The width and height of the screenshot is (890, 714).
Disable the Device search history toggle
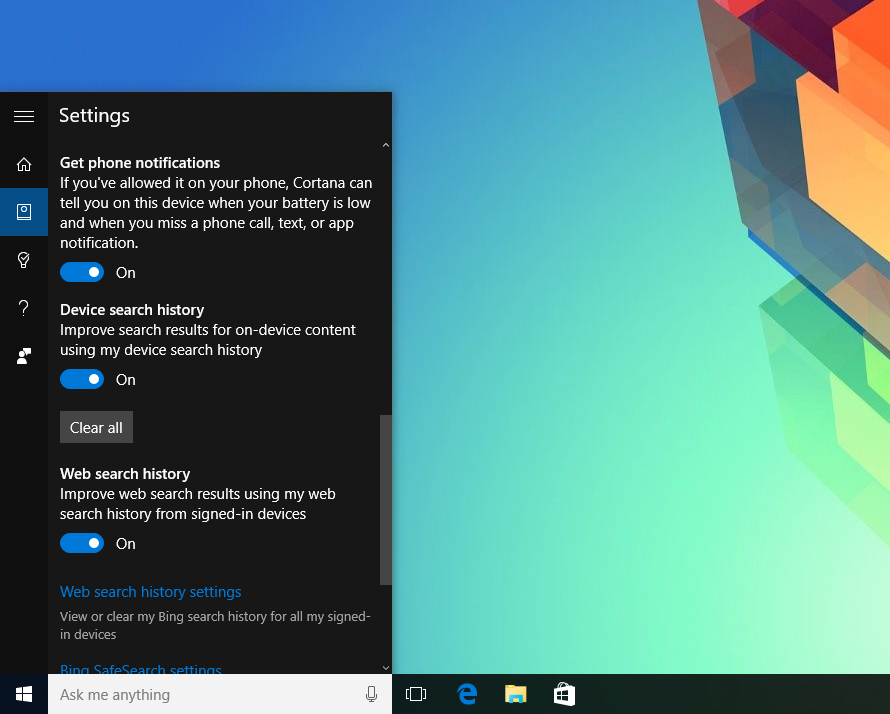coord(82,379)
